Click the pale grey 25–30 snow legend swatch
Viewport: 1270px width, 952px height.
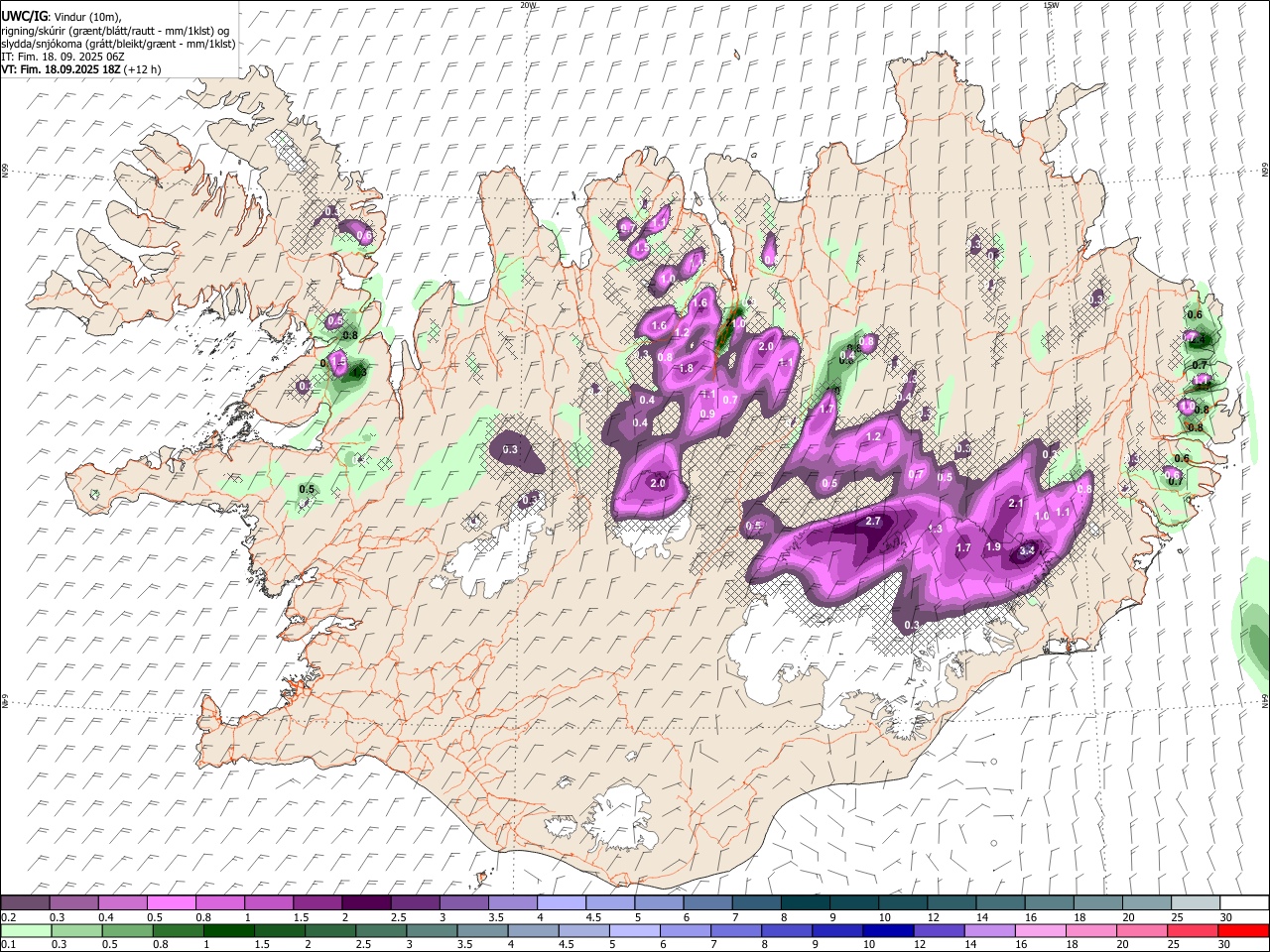1196,902
